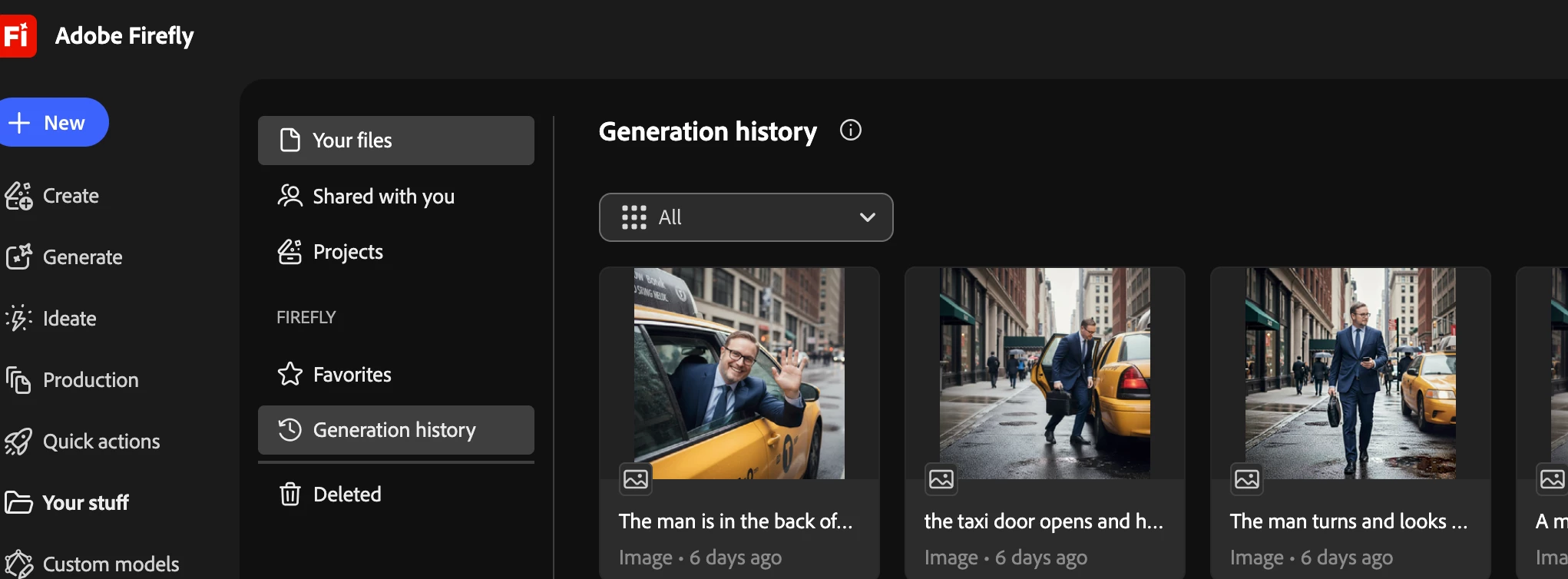Image resolution: width=1568 pixels, height=579 pixels.
Task: Click 'Image · 6 days ago' under third card
Action: click(1312, 558)
